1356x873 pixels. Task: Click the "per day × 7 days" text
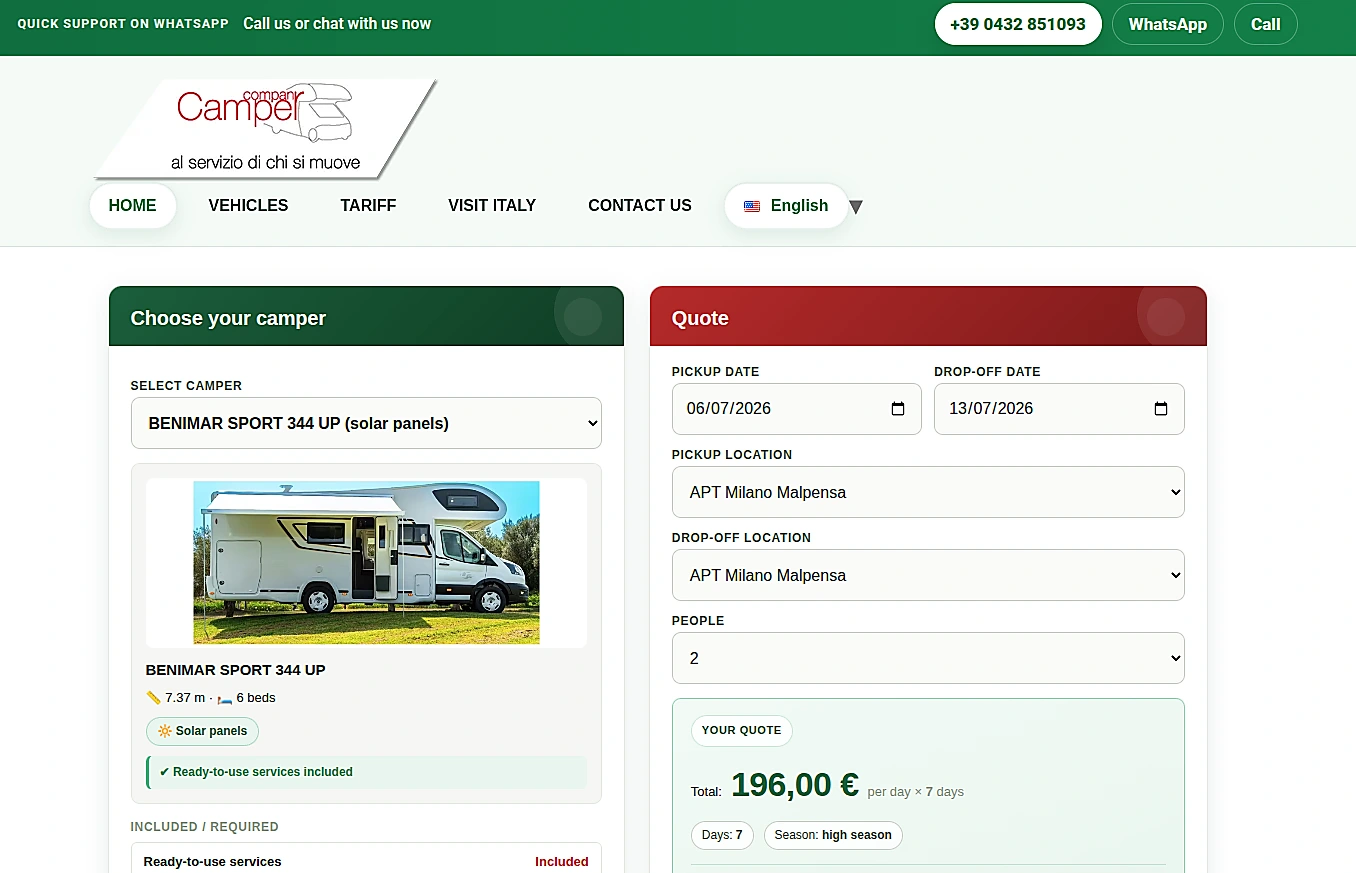[916, 792]
